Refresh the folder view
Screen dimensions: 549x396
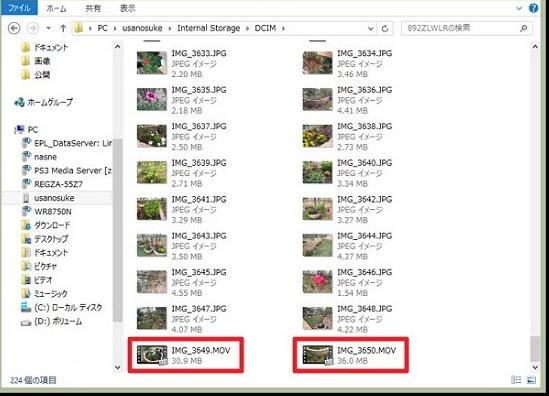(x=385, y=28)
